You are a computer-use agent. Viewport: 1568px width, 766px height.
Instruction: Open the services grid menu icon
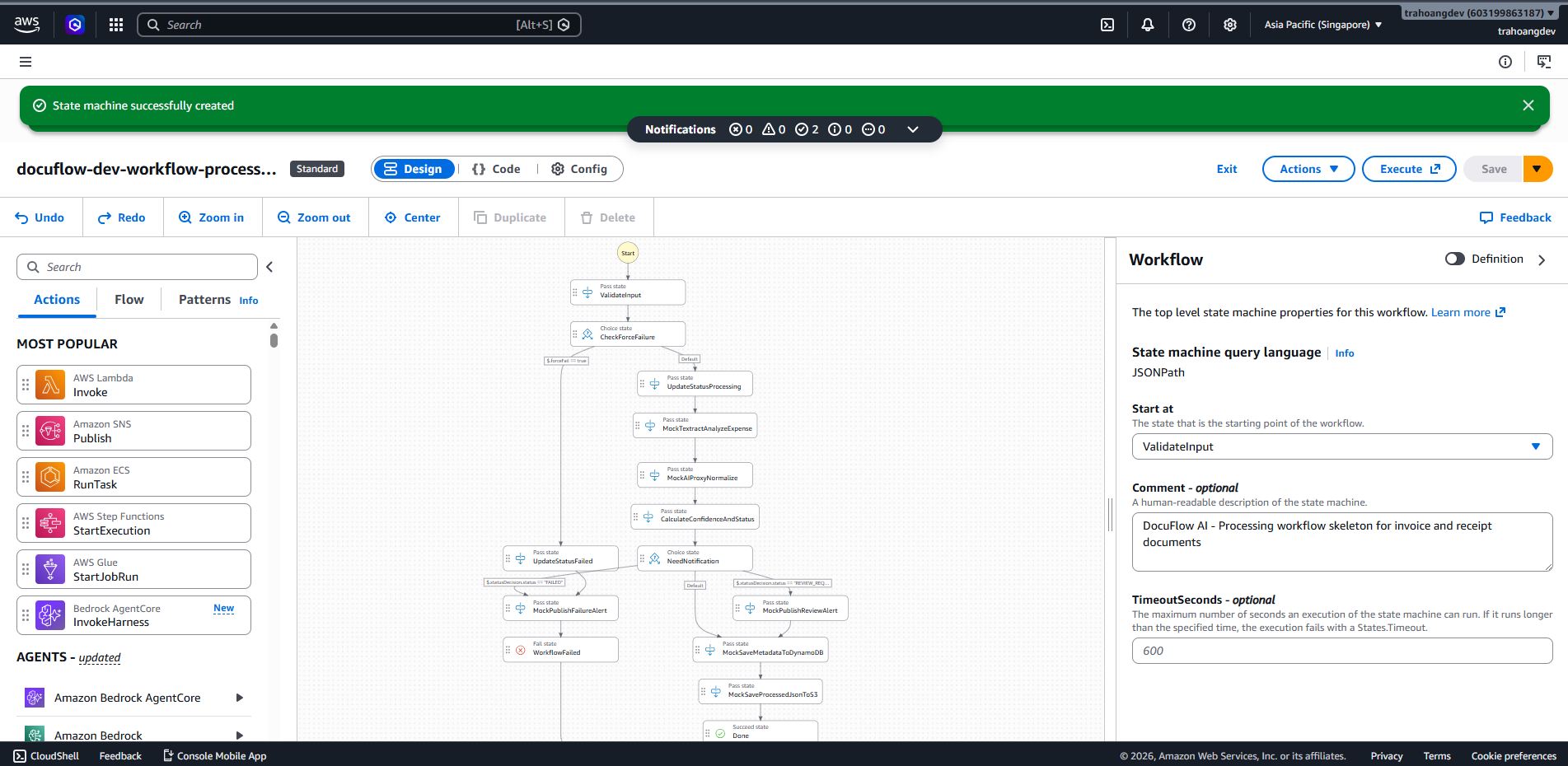coord(116,25)
